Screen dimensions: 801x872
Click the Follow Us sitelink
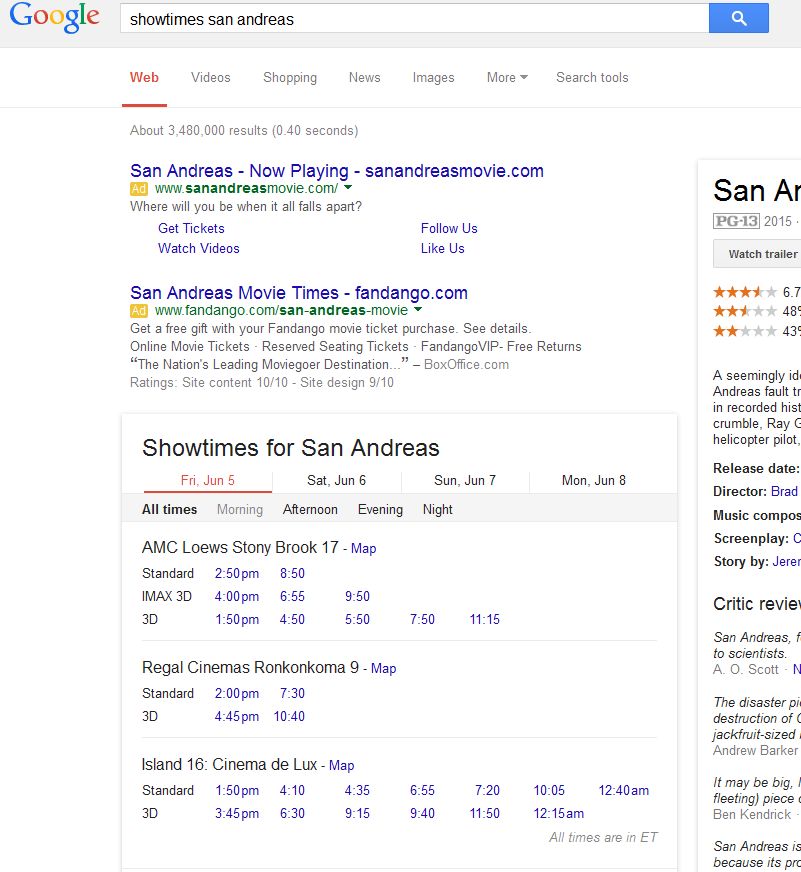(449, 229)
